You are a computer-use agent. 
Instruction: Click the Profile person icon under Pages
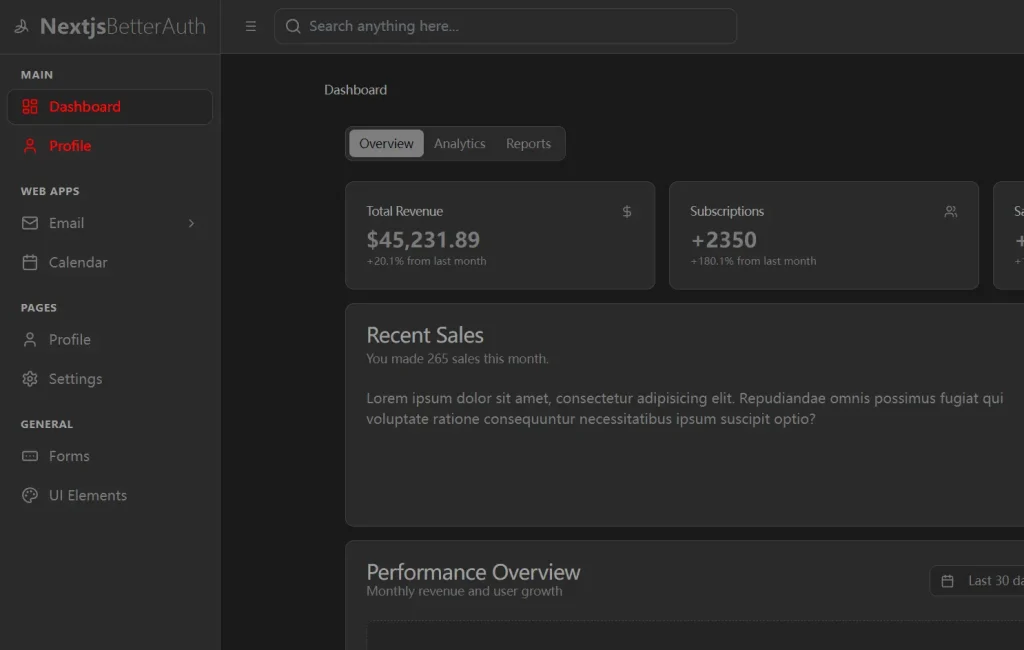click(30, 340)
